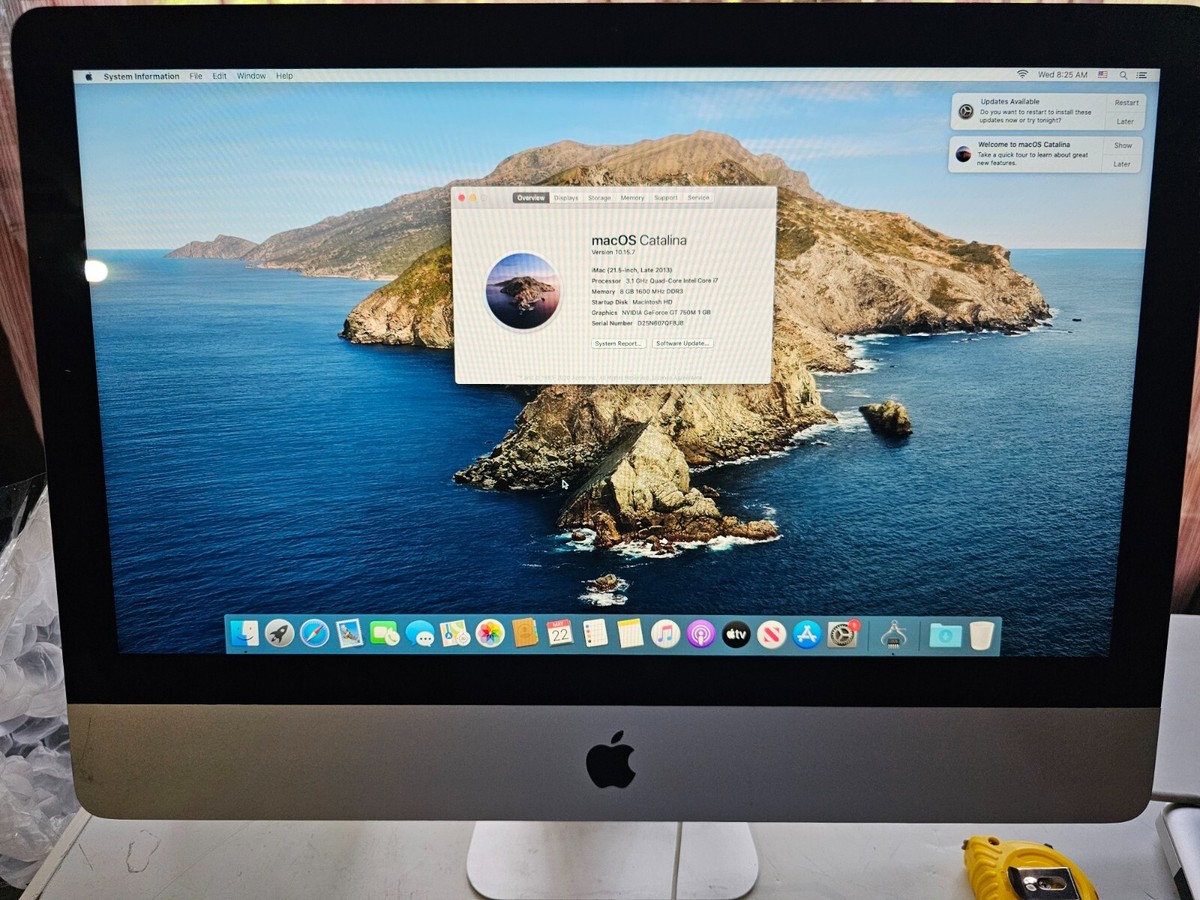Image resolution: width=1200 pixels, height=900 pixels.
Task: Click the input source flag icon
Action: click(x=1103, y=75)
